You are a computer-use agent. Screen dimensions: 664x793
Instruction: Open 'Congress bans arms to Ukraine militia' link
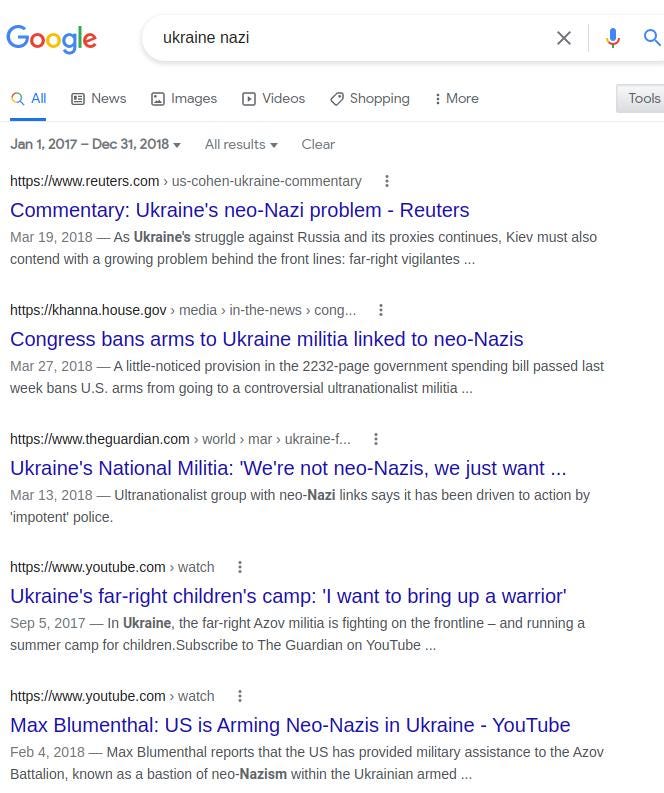click(267, 339)
